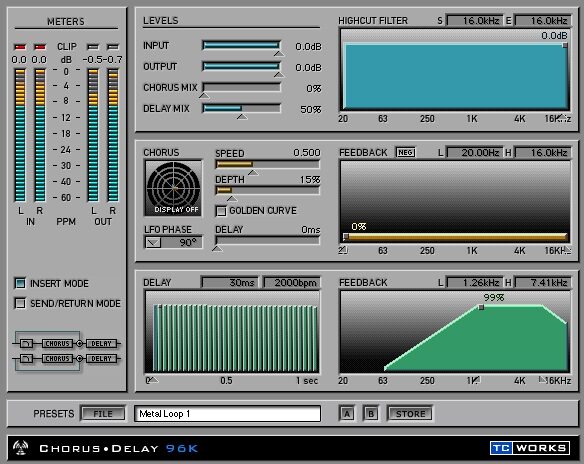
Task: Toggle the GOLDEN CURVE checkbox
Action: coord(221,211)
